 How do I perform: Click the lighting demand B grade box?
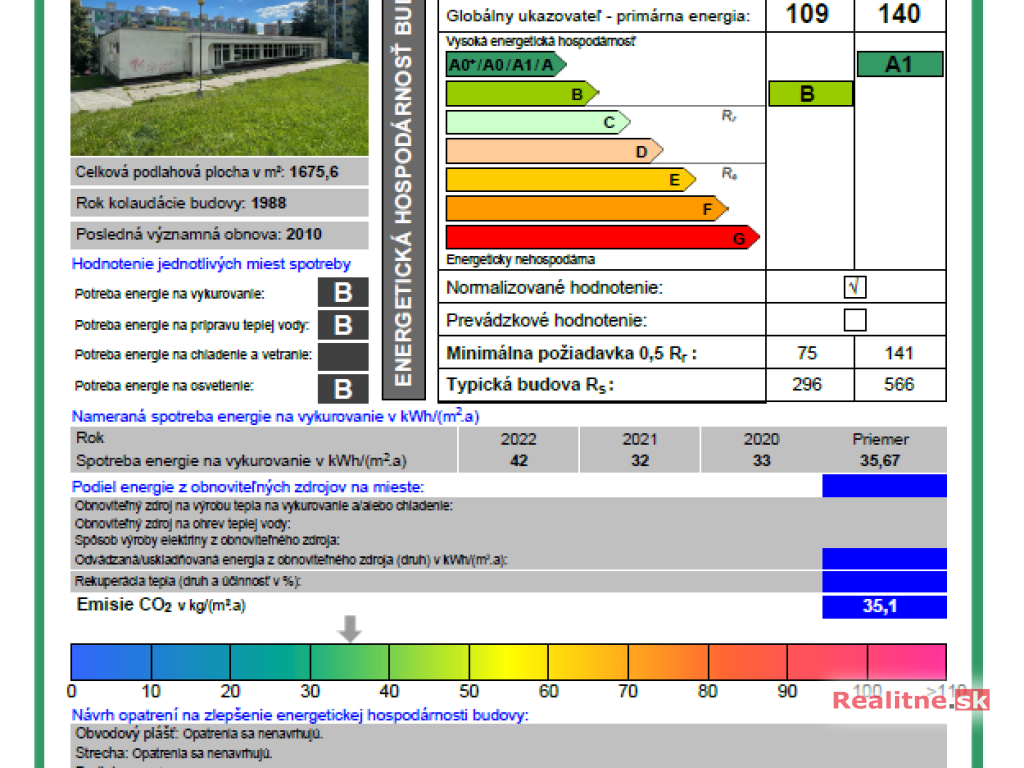coord(343,389)
